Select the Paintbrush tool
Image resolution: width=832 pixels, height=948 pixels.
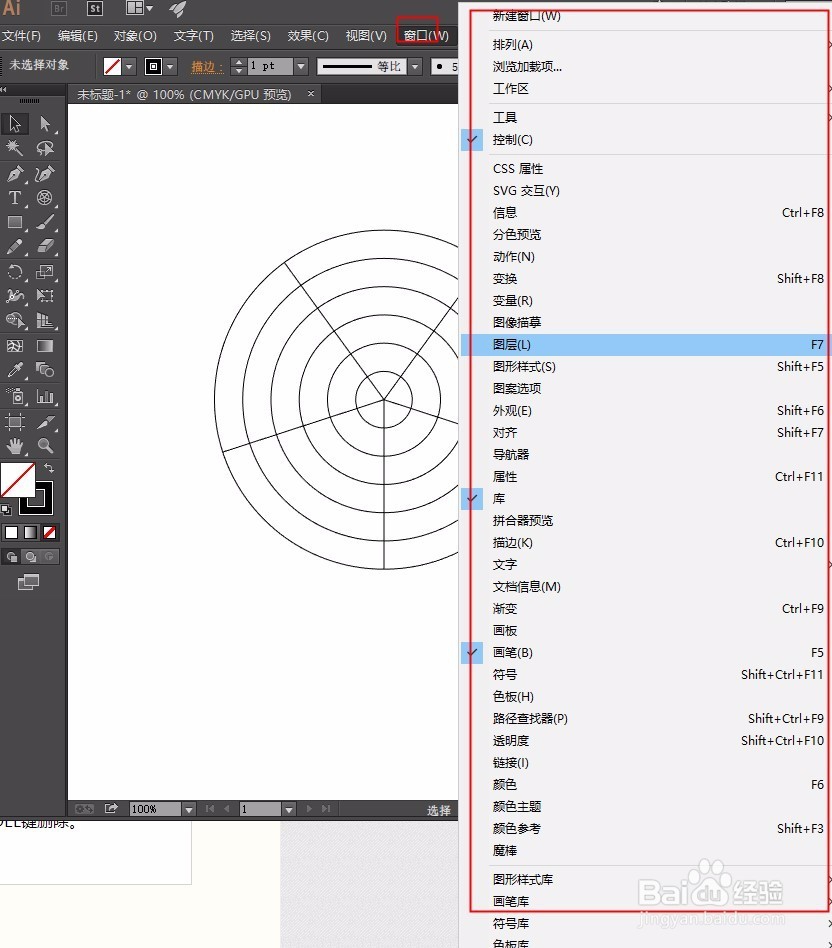(45, 222)
